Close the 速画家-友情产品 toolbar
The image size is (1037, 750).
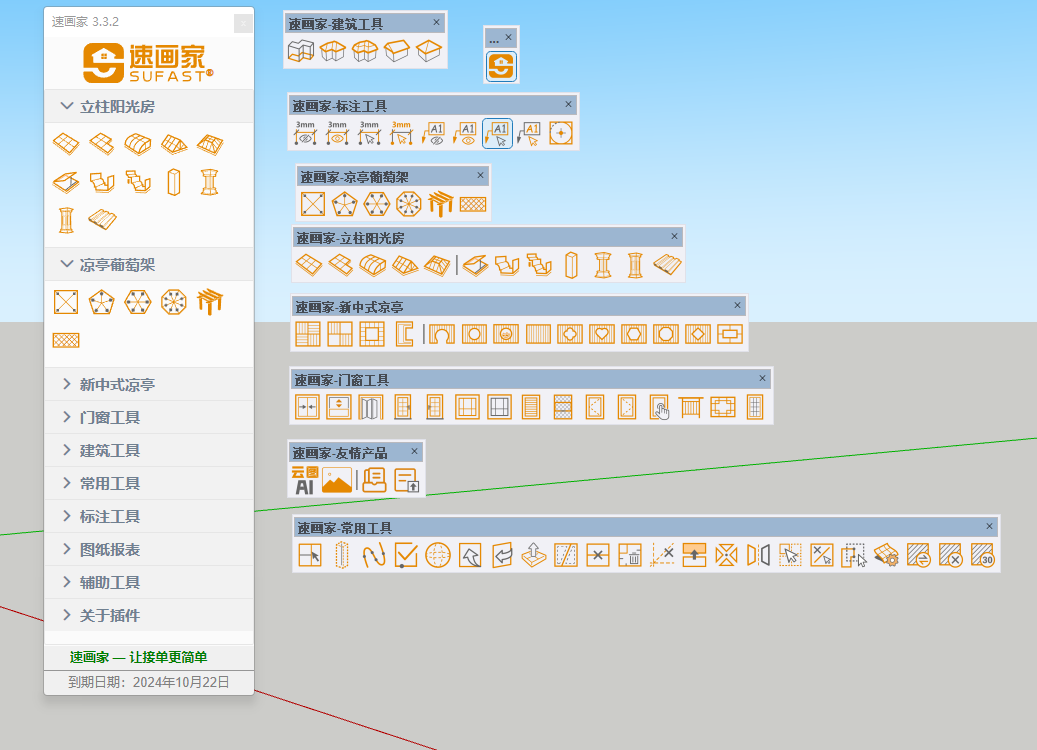point(414,452)
